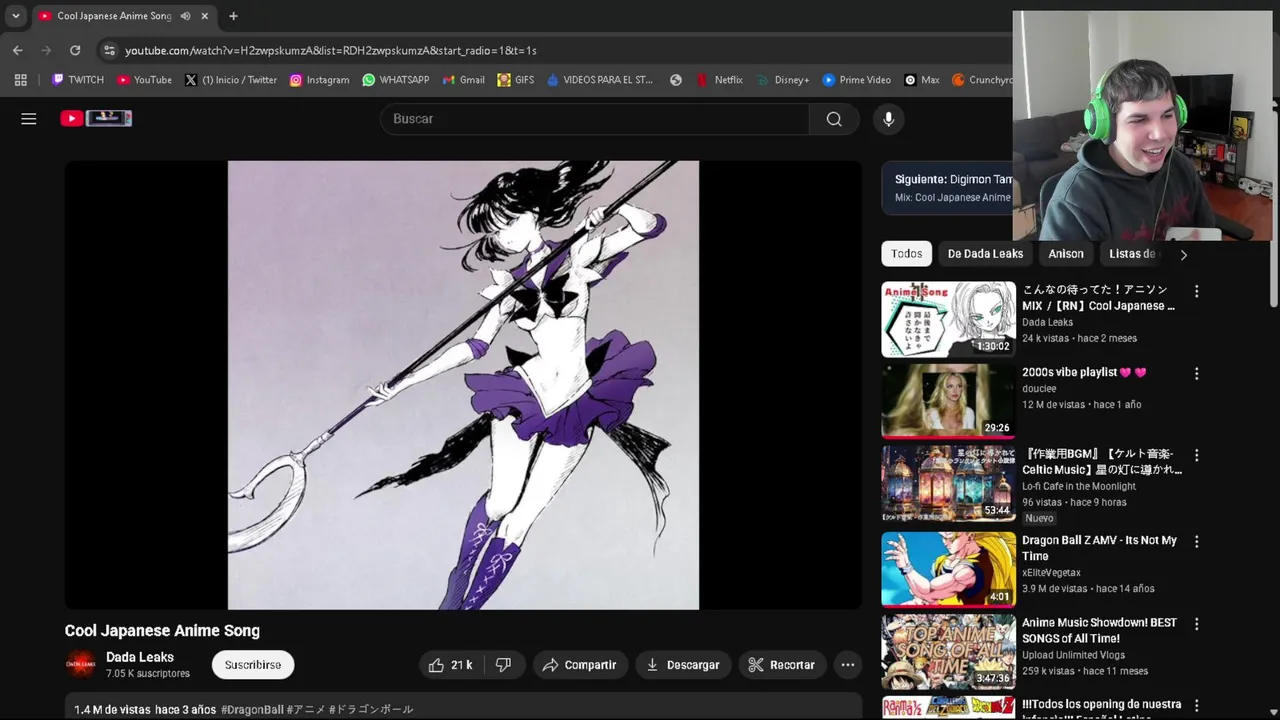Select the De Dada Leaks chip
The height and width of the screenshot is (720, 1280).
[985, 254]
